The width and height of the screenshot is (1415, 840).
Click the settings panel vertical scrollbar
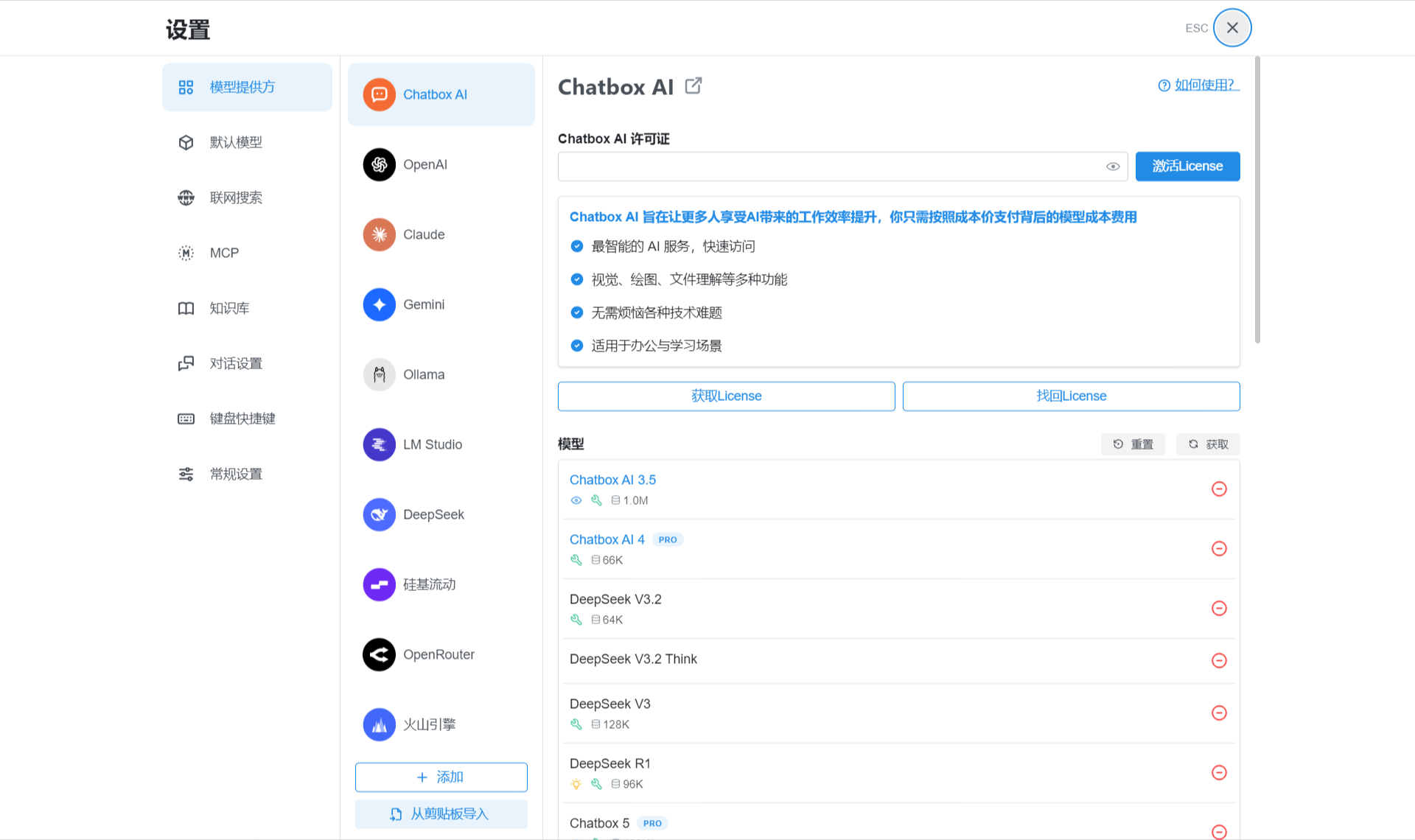1257,199
